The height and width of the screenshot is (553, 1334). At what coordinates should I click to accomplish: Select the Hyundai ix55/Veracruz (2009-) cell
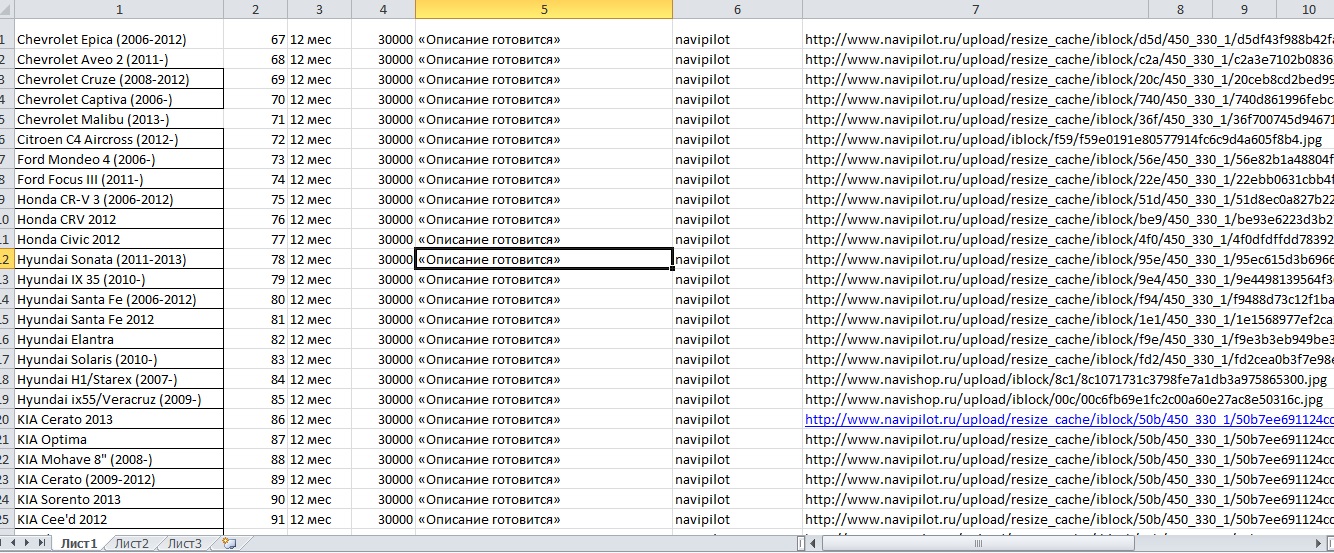click(x=119, y=399)
